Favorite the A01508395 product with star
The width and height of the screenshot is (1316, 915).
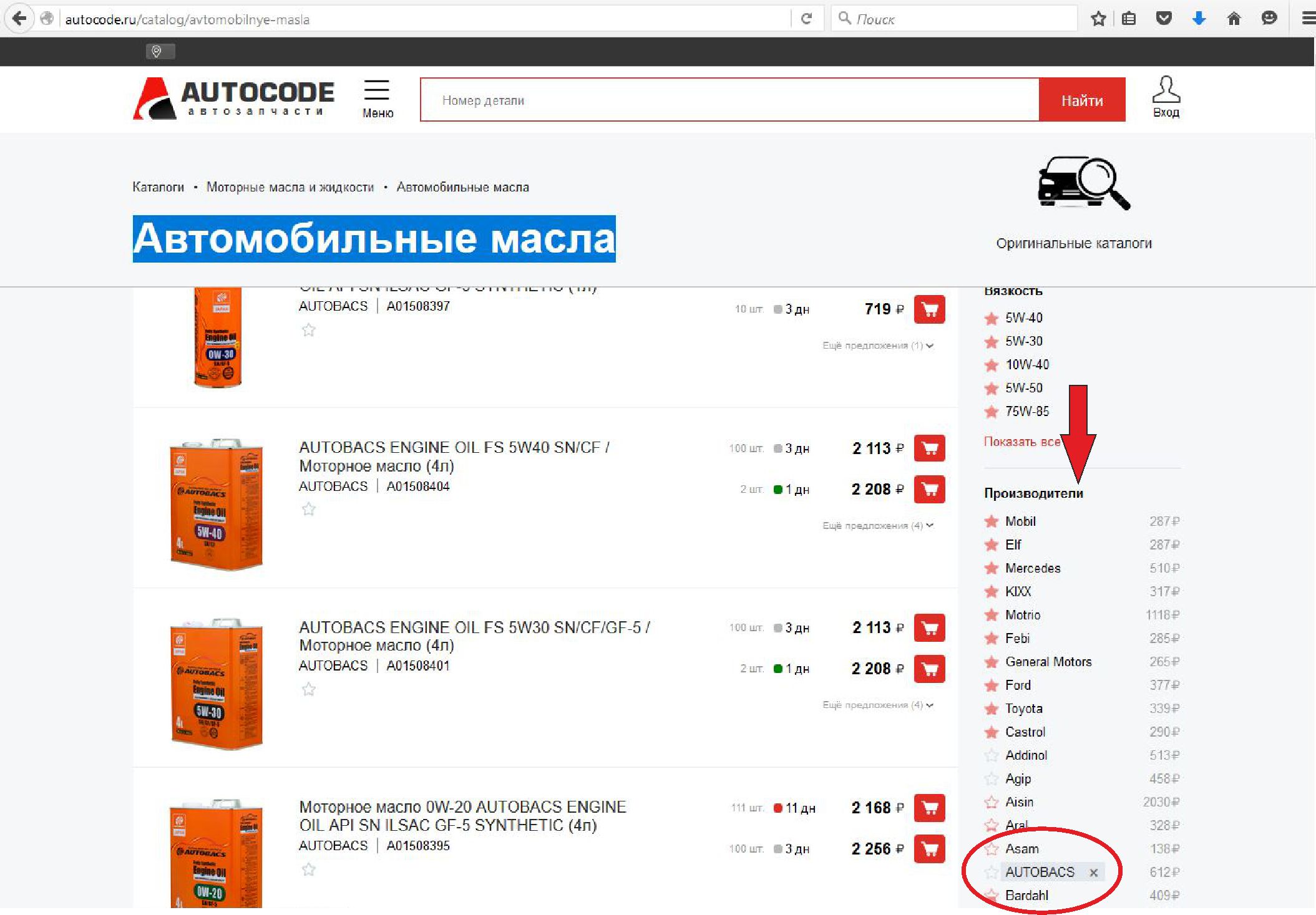[x=308, y=869]
